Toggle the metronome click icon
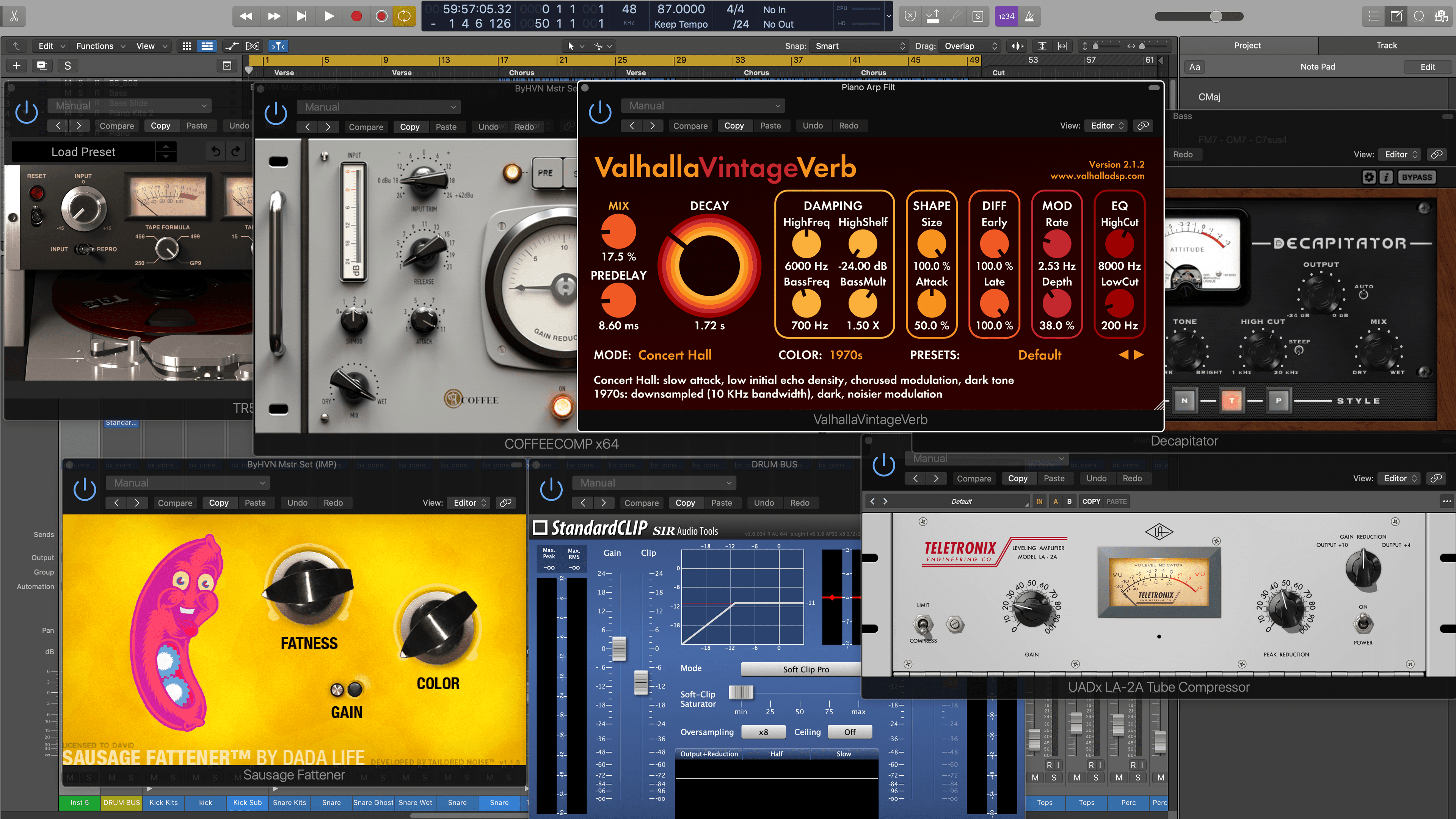The width and height of the screenshot is (1456, 819). click(x=1029, y=16)
